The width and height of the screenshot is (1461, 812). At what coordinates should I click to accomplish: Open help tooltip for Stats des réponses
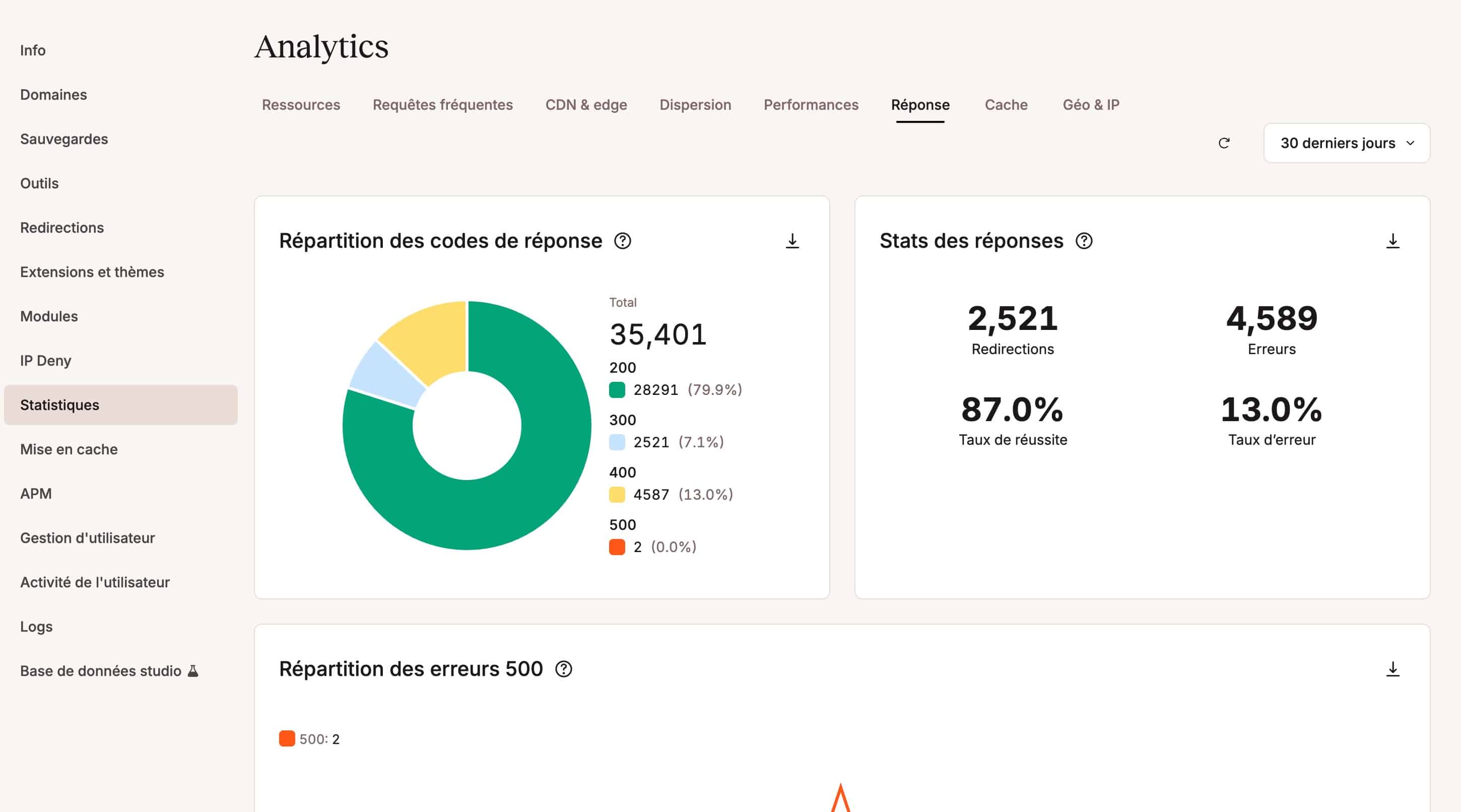[1084, 241]
